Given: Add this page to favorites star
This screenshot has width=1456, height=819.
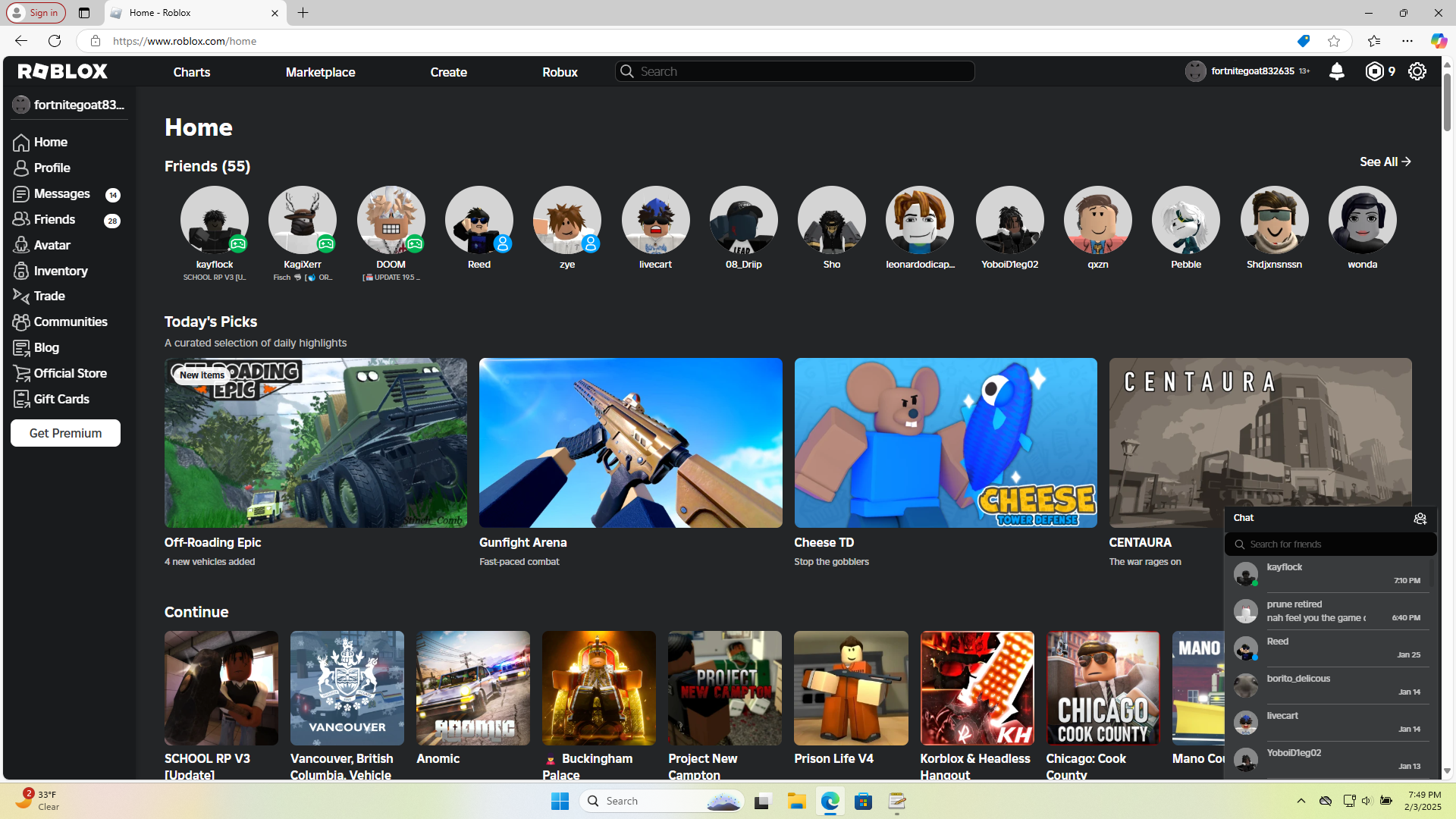Looking at the screenshot, I should point(1334,41).
